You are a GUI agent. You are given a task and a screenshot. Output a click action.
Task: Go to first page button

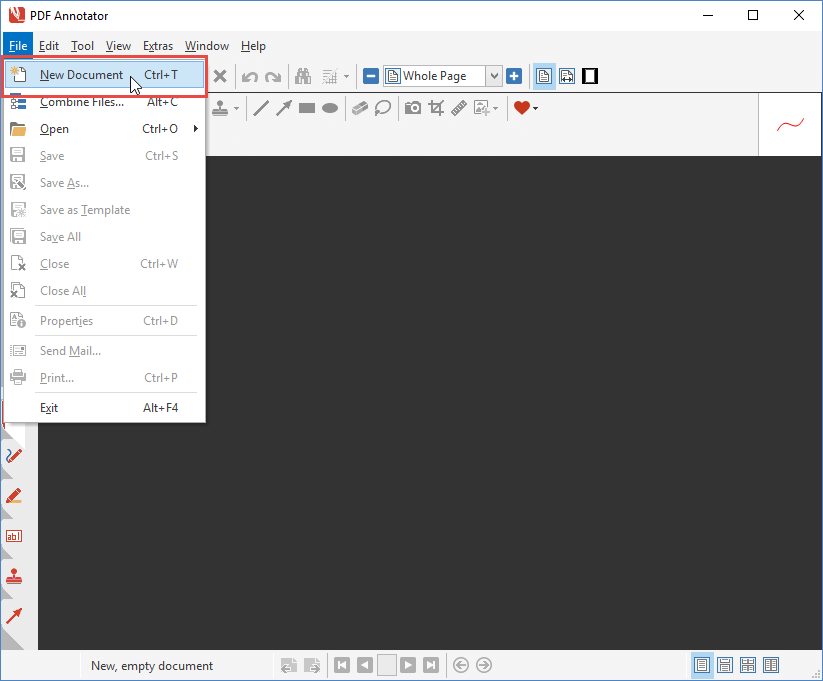(342, 665)
